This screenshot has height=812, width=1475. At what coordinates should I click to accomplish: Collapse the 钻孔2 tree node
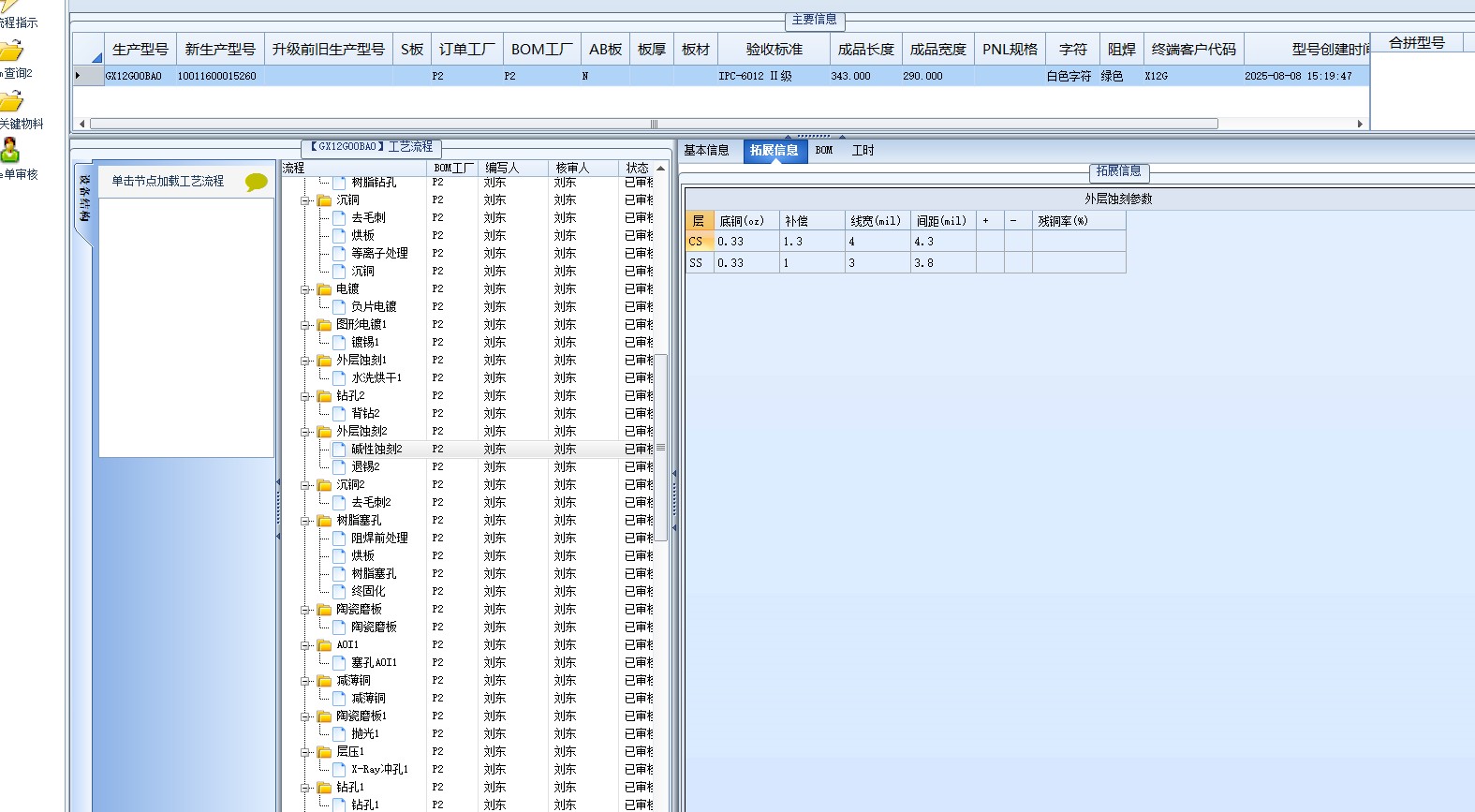[x=305, y=396]
